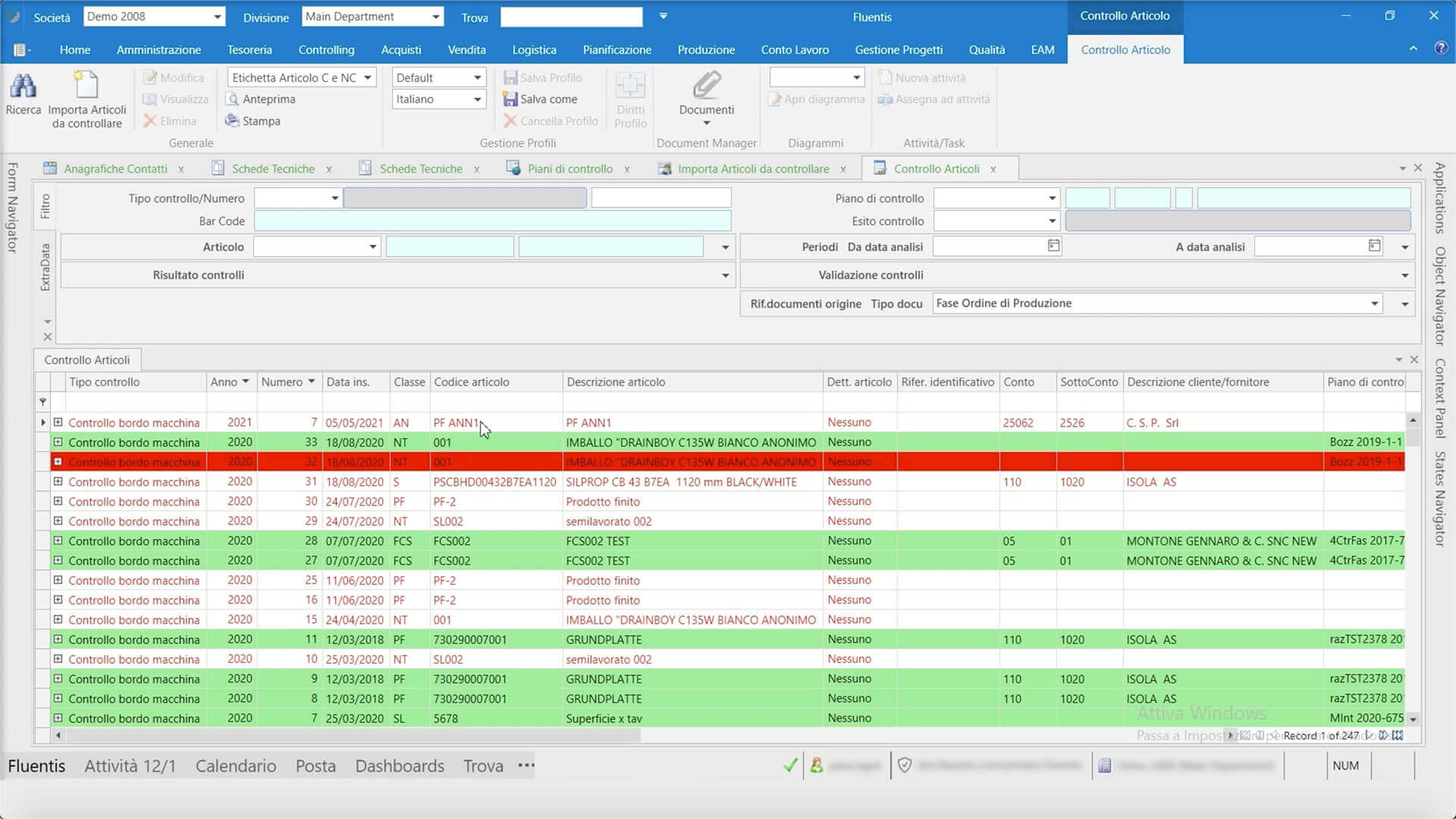Open the Società Demo 2008 dropdown
The image size is (1456, 819).
click(x=217, y=17)
